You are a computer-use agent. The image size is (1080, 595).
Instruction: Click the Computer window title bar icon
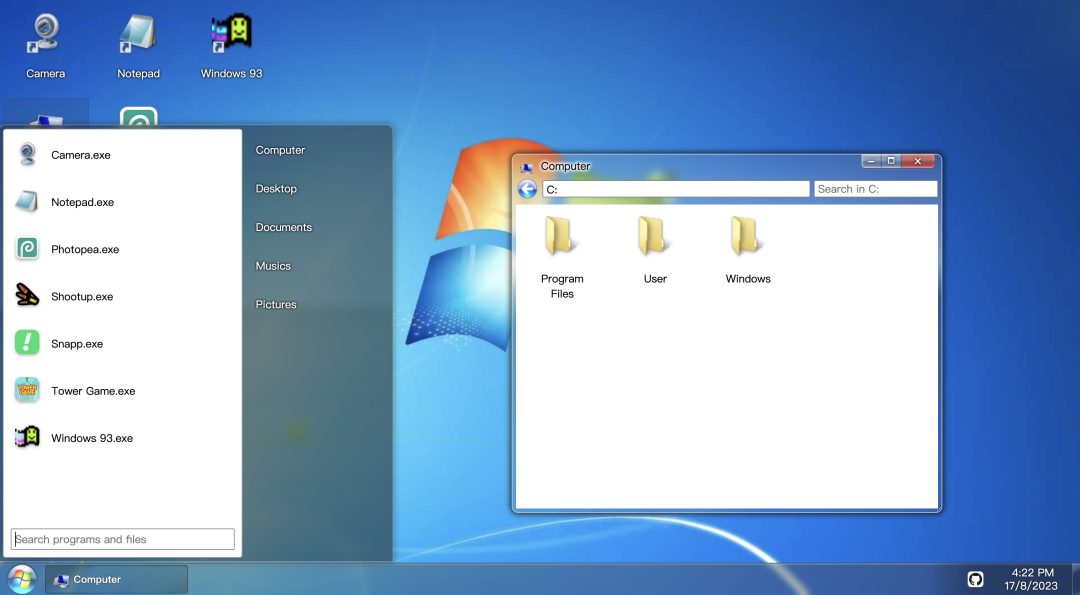527,167
